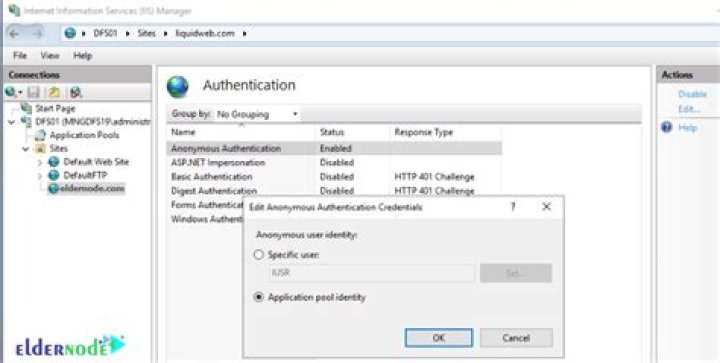The image size is (720, 363).
Task: Open the File menu
Action: tap(20, 56)
